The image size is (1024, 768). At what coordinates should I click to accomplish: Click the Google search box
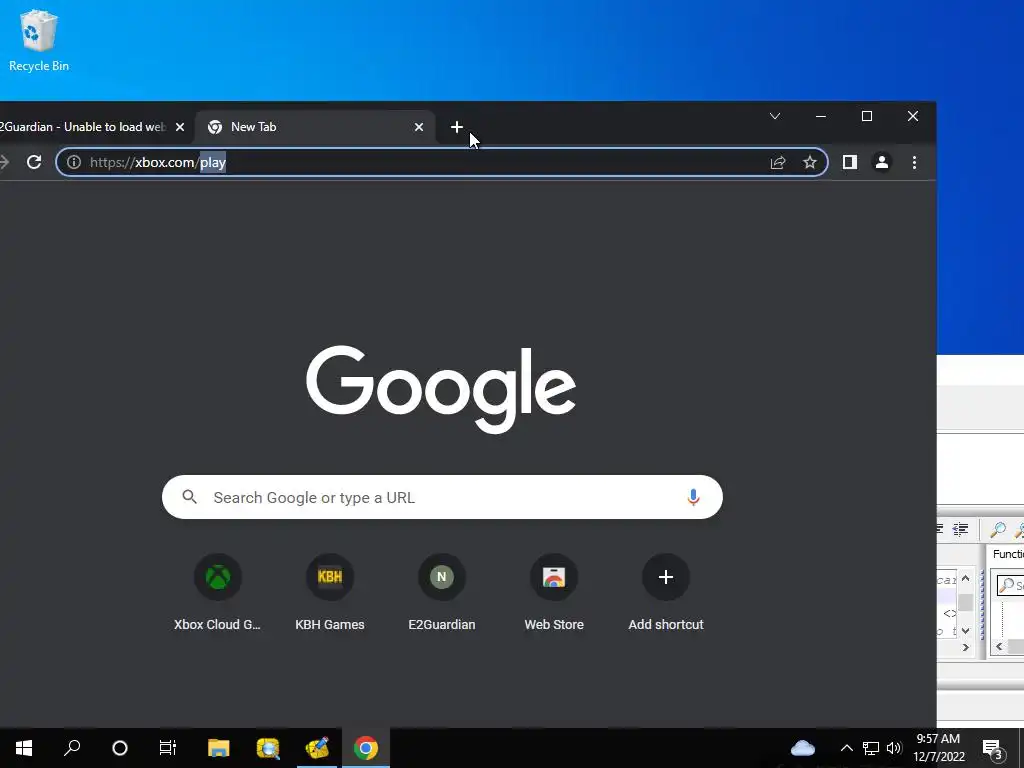click(x=442, y=497)
